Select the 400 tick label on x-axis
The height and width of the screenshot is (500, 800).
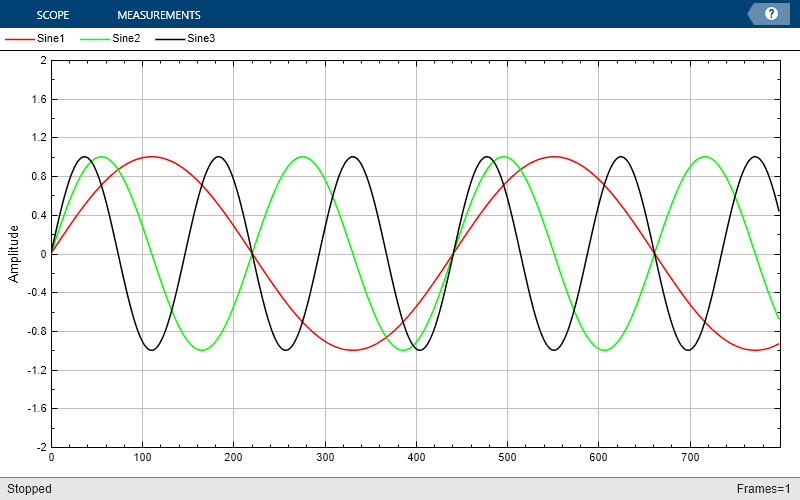point(416,458)
